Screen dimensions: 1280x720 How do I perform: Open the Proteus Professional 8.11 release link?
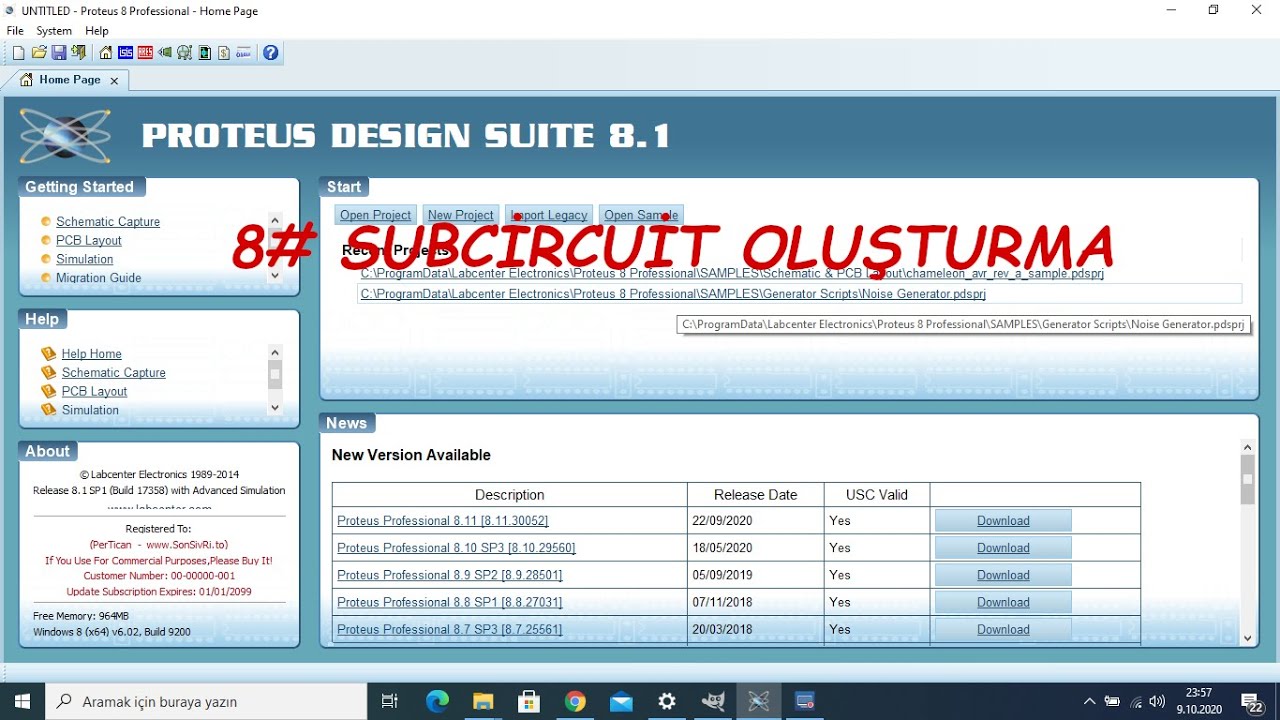point(443,521)
